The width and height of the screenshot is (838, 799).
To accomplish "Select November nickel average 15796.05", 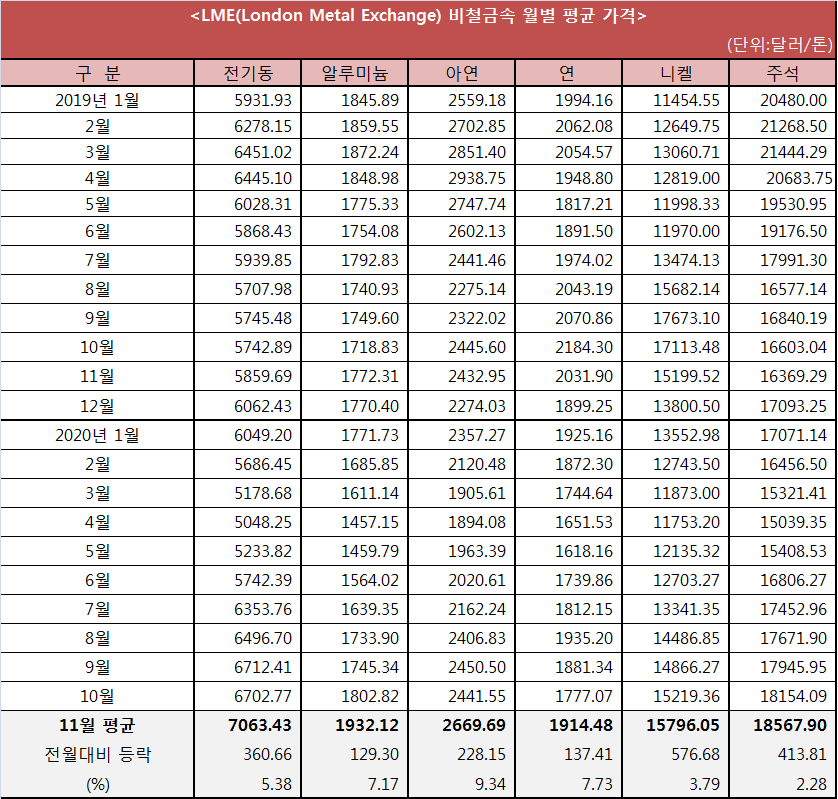I will [683, 725].
